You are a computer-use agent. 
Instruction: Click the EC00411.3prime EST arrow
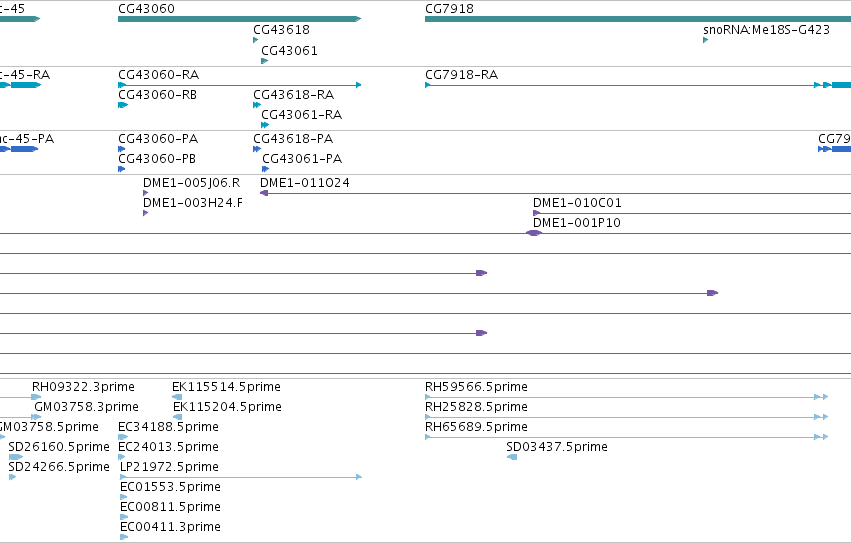point(124,537)
